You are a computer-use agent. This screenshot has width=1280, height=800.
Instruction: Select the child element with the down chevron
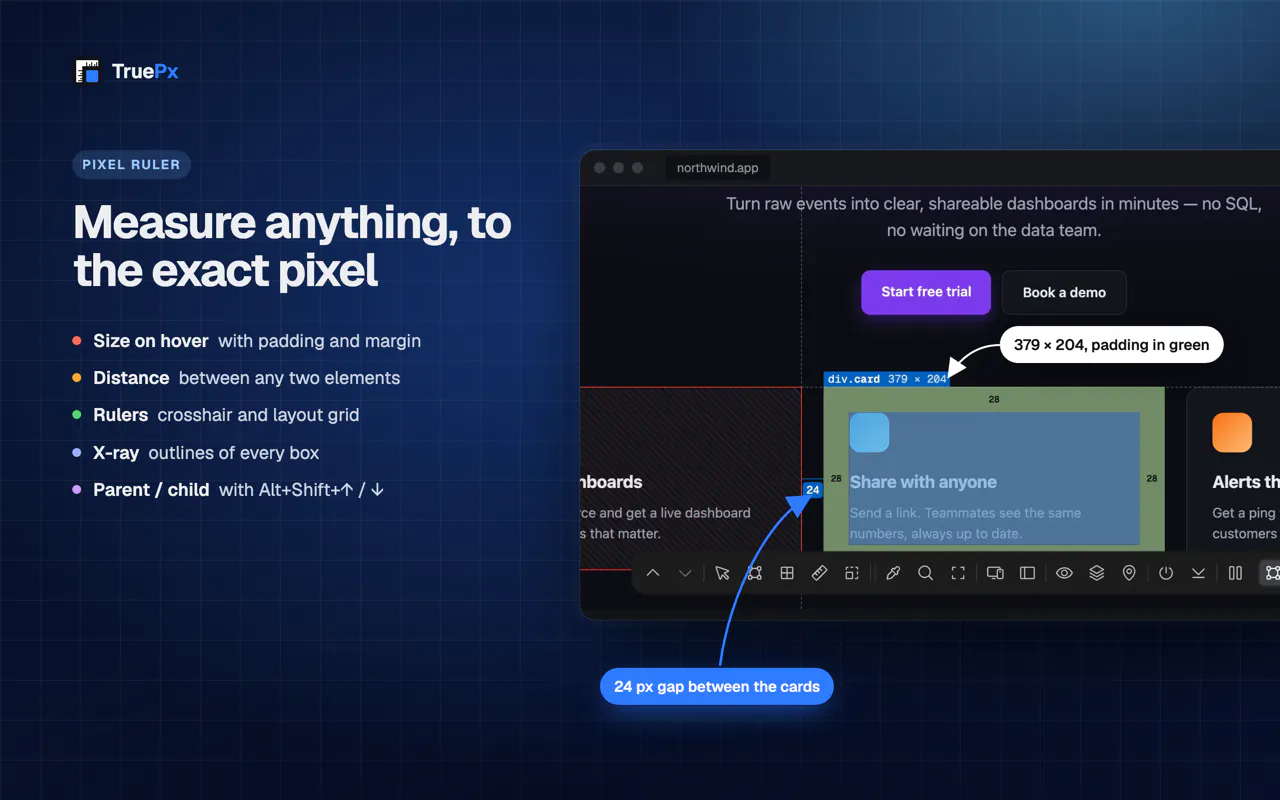pos(685,573)
